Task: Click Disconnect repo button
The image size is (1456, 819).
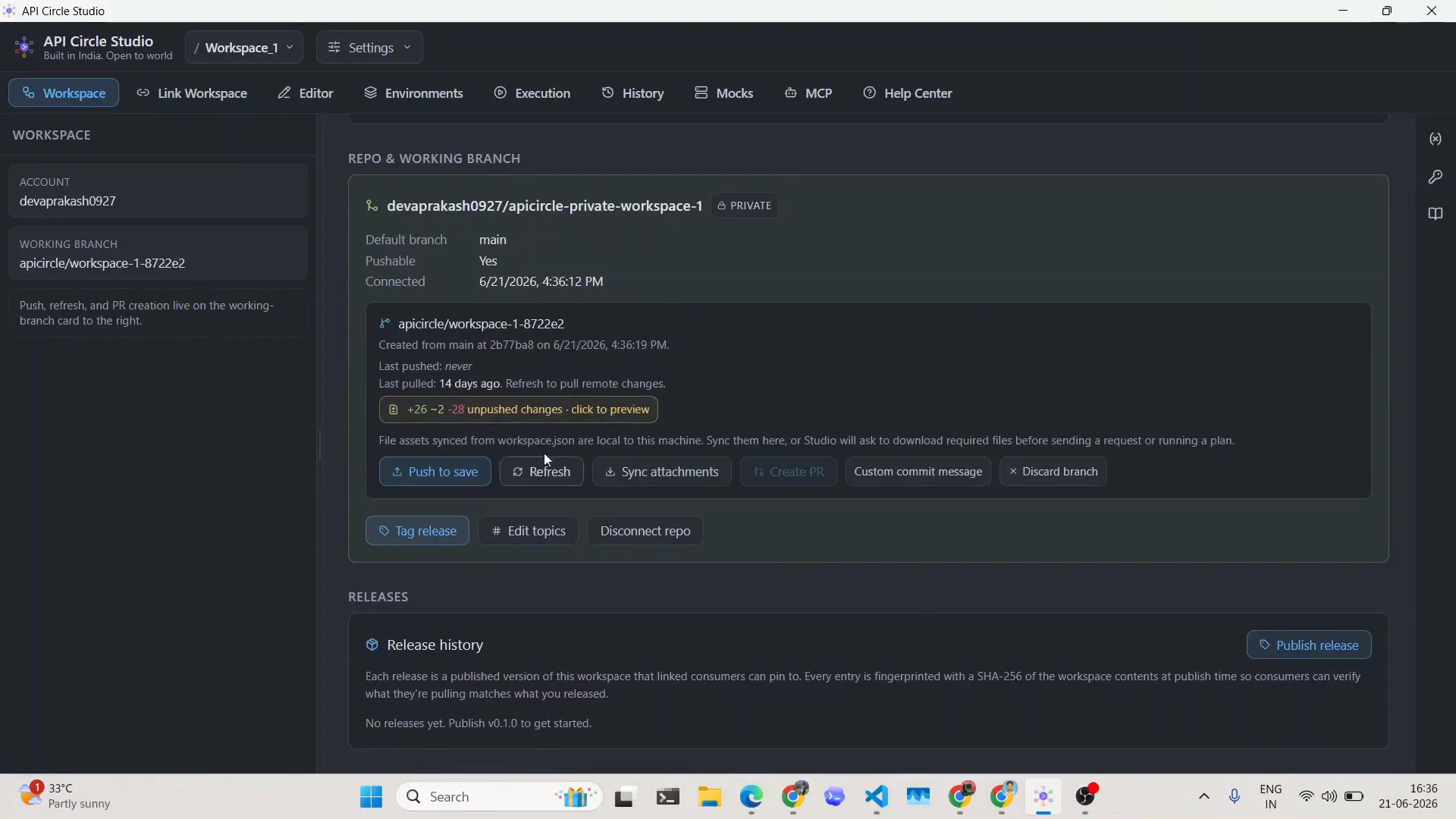Action: [645, 531]
